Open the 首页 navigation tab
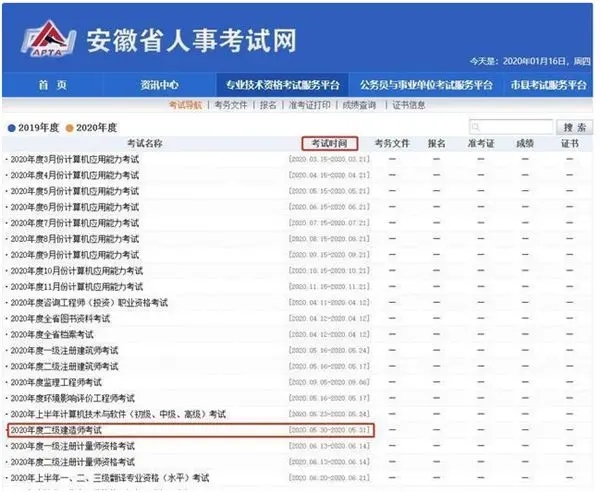600x492 pixels. coord(52,85)
